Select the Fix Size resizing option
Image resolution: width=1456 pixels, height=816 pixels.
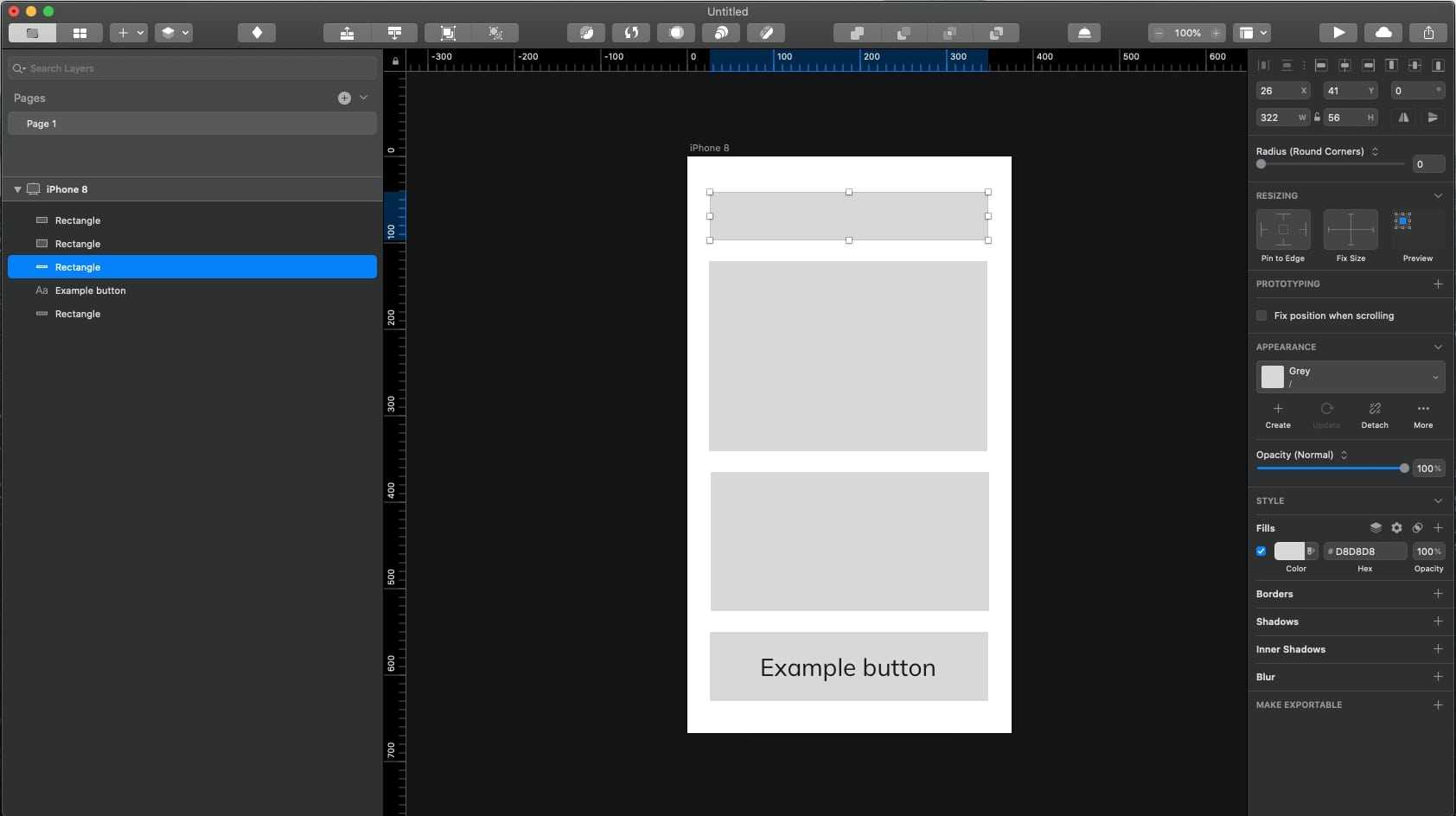click(x=1350, y=231)
